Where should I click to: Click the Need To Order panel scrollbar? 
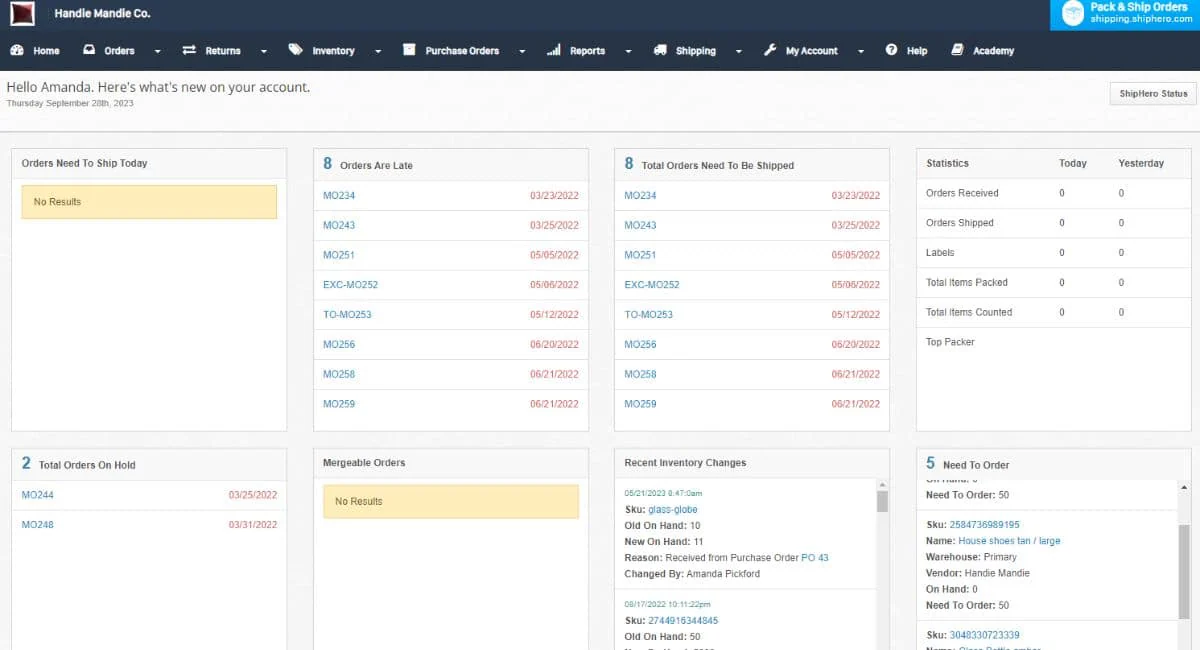pos(1184,573)
